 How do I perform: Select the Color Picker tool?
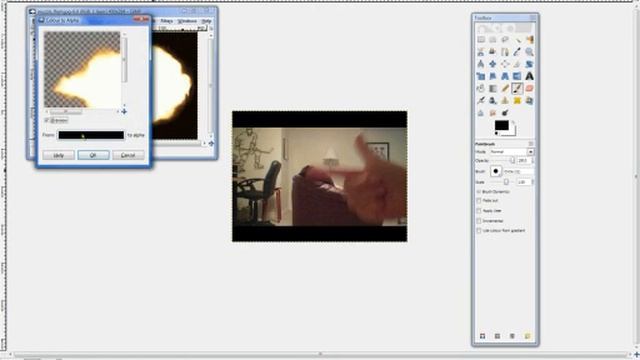[517, 52]
